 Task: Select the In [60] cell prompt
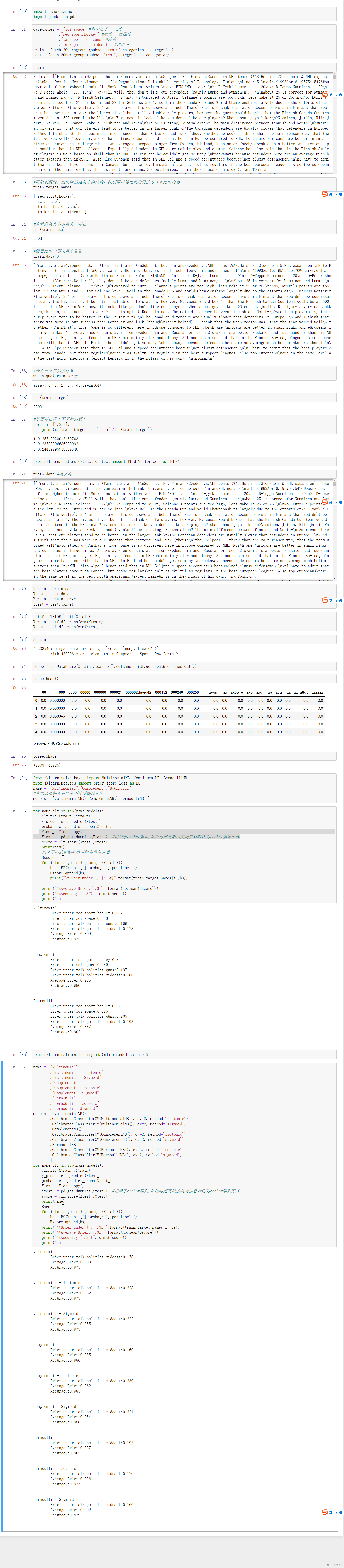click(x=20, y=12)
